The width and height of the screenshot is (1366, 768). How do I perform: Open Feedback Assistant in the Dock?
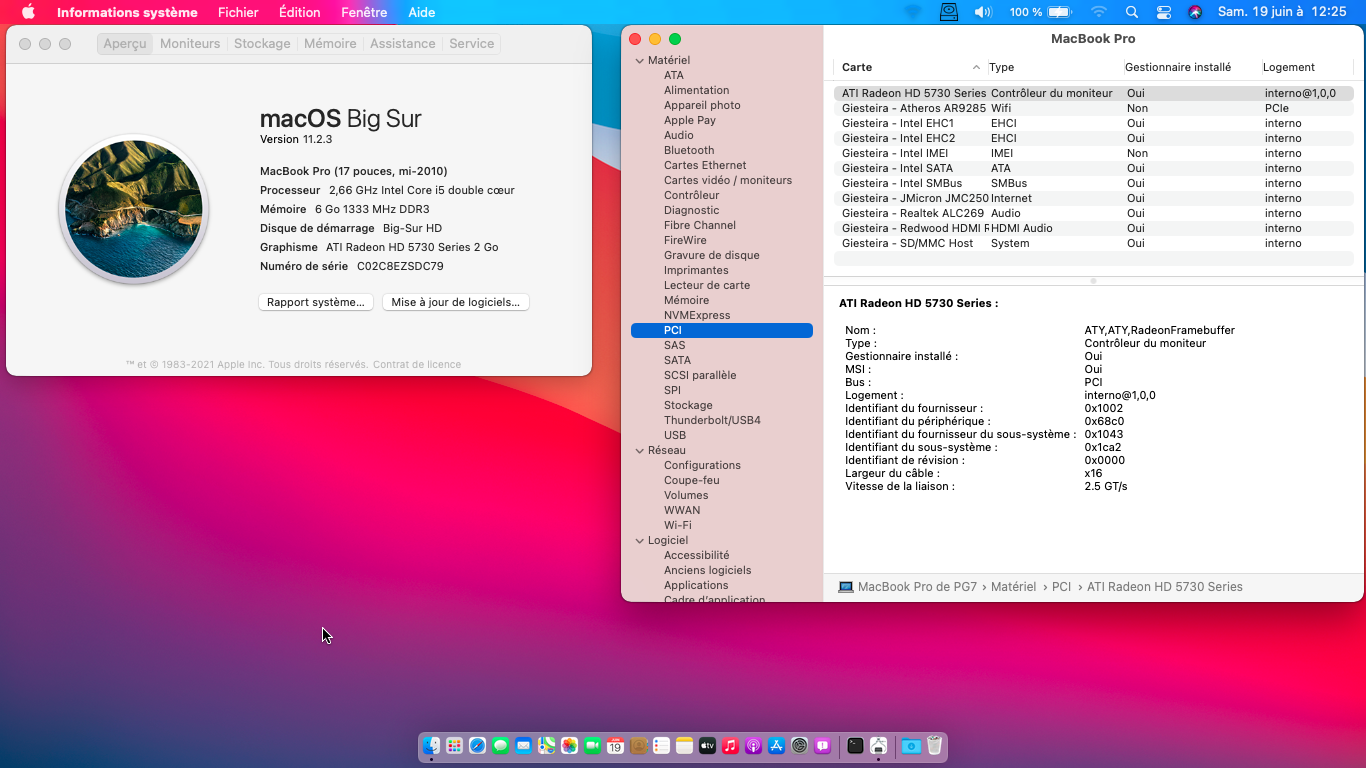coord(822,745)
